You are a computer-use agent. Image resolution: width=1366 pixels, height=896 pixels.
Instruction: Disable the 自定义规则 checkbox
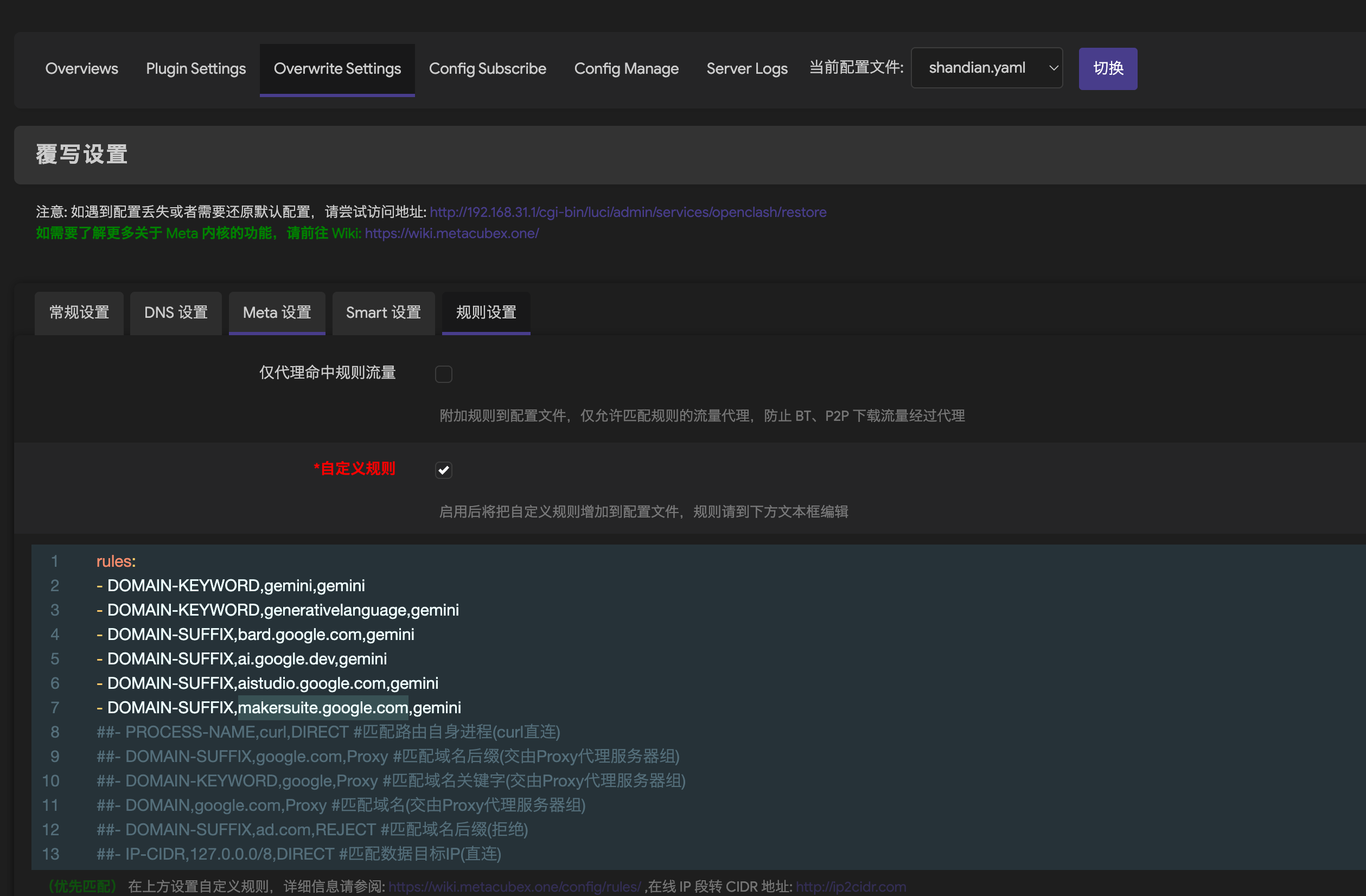click(443, 470)
